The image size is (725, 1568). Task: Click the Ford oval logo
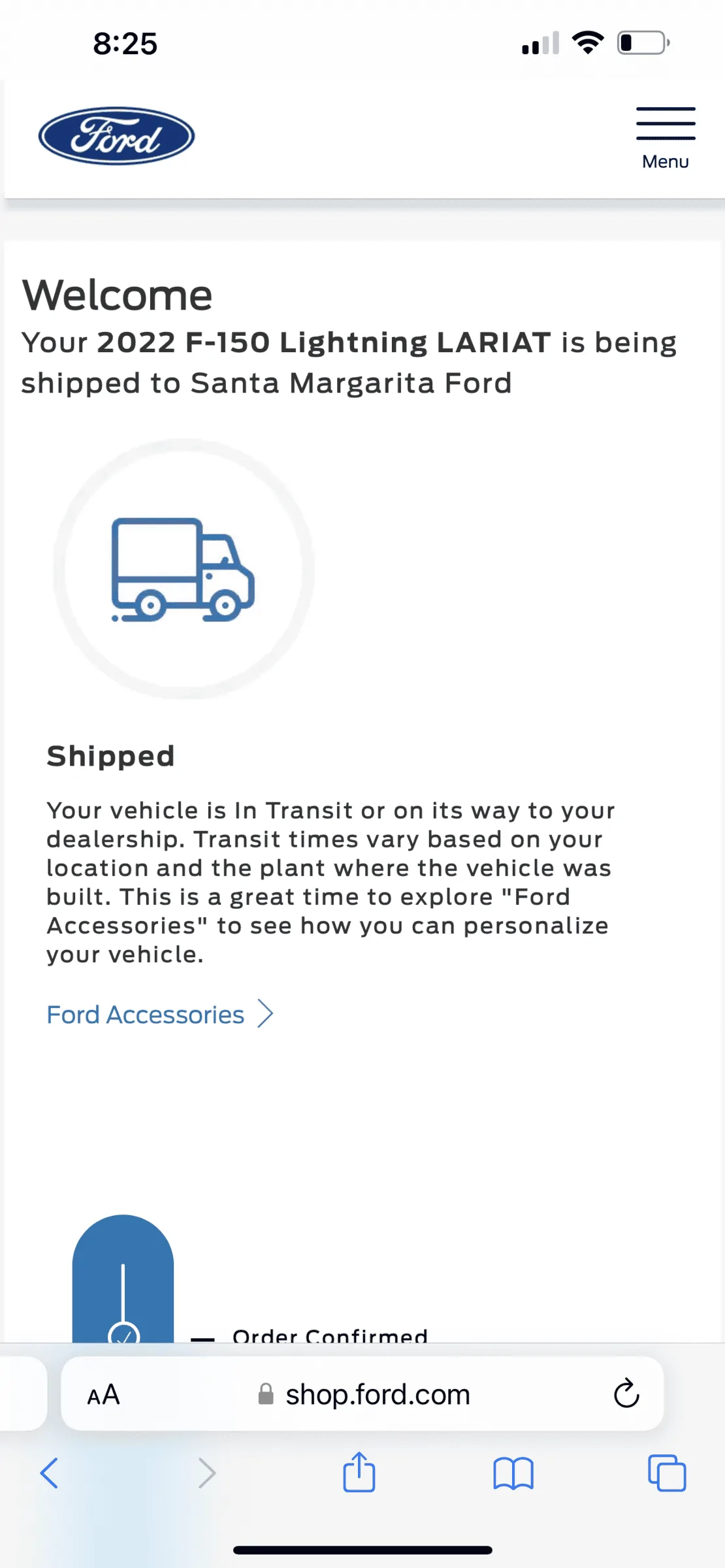coord(116,136)
